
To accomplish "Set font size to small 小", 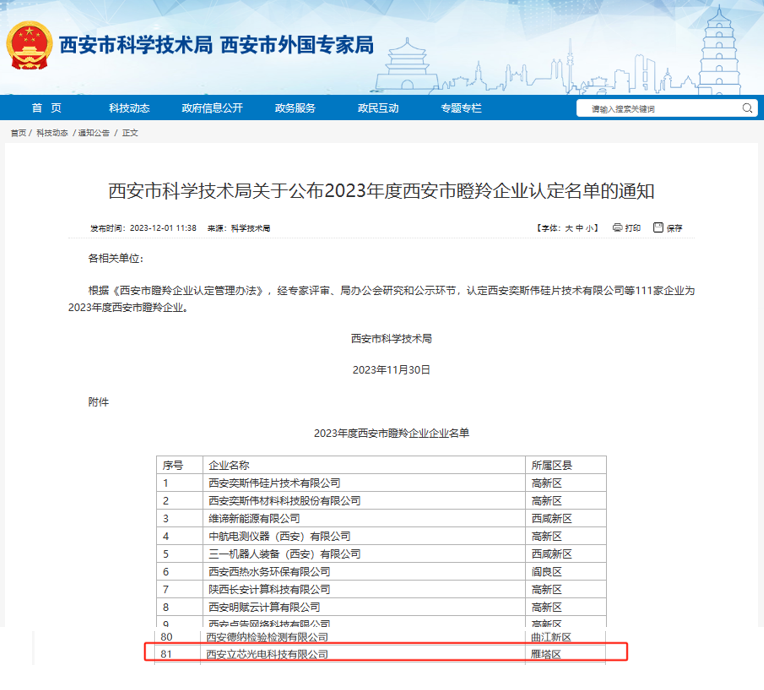I will coord(591,229).
